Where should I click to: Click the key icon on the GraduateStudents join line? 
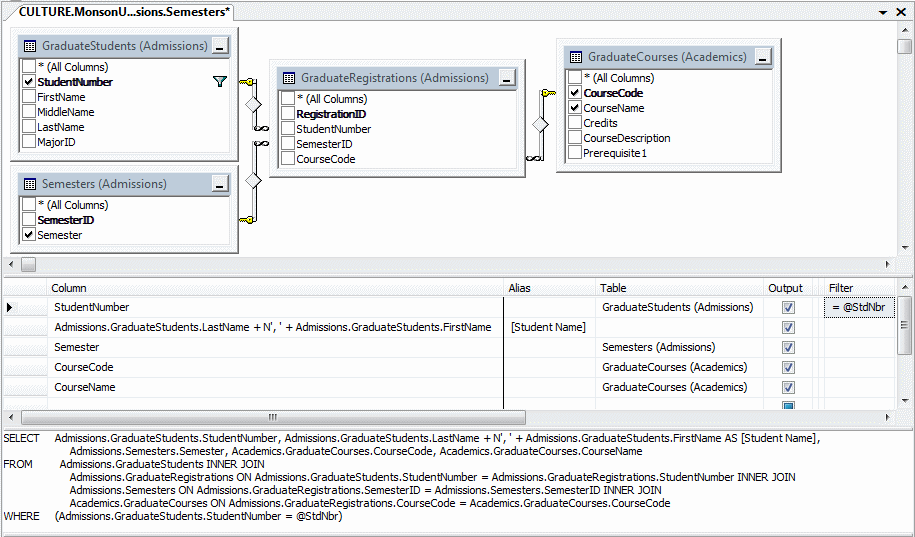pos(248,82)
